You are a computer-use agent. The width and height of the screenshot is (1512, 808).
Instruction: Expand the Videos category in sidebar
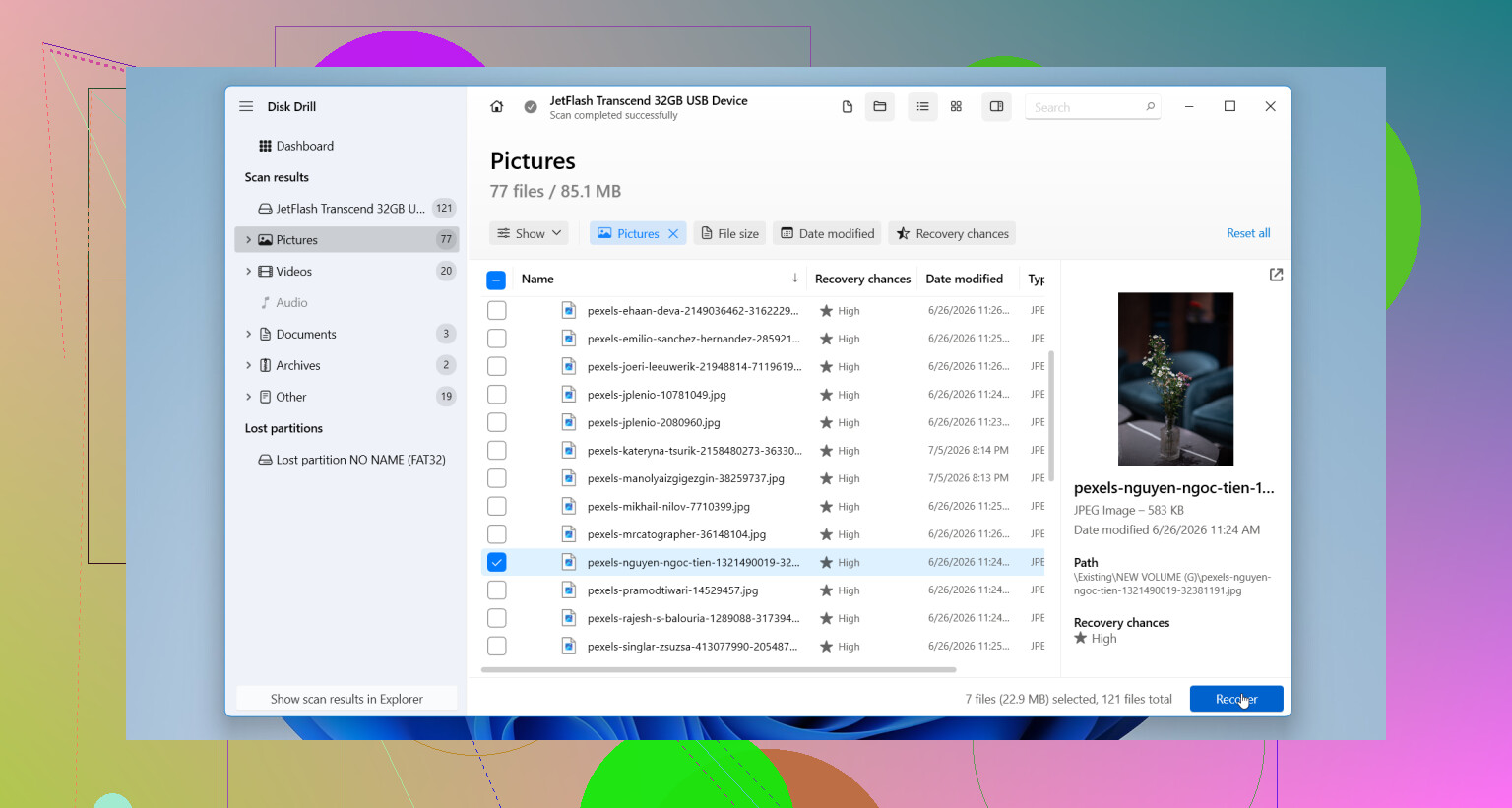point(248,271)
